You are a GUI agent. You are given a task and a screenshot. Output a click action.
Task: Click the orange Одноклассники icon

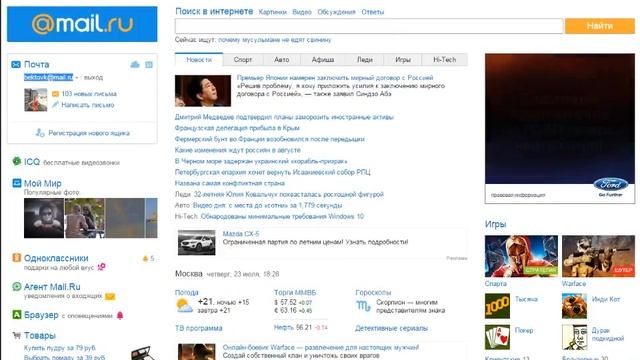(16, 258)
